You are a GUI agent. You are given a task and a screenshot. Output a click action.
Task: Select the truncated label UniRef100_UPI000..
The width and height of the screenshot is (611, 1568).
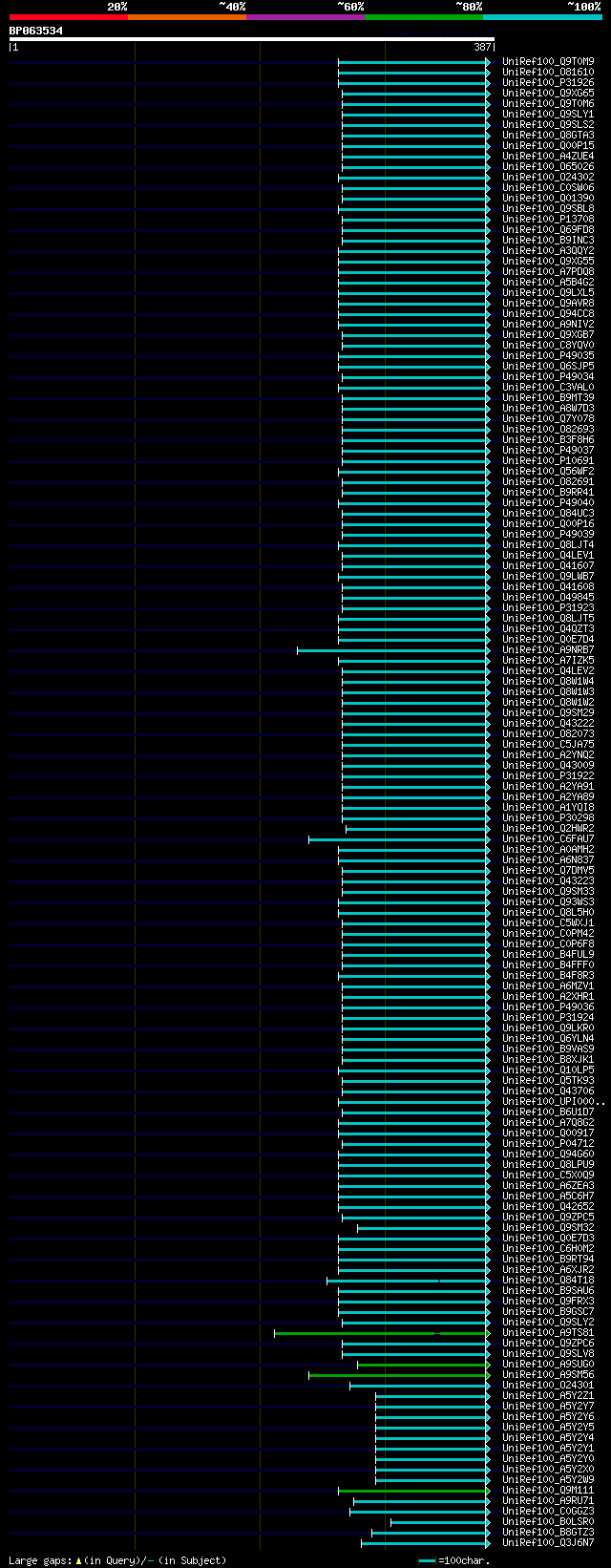(554, 1101)
